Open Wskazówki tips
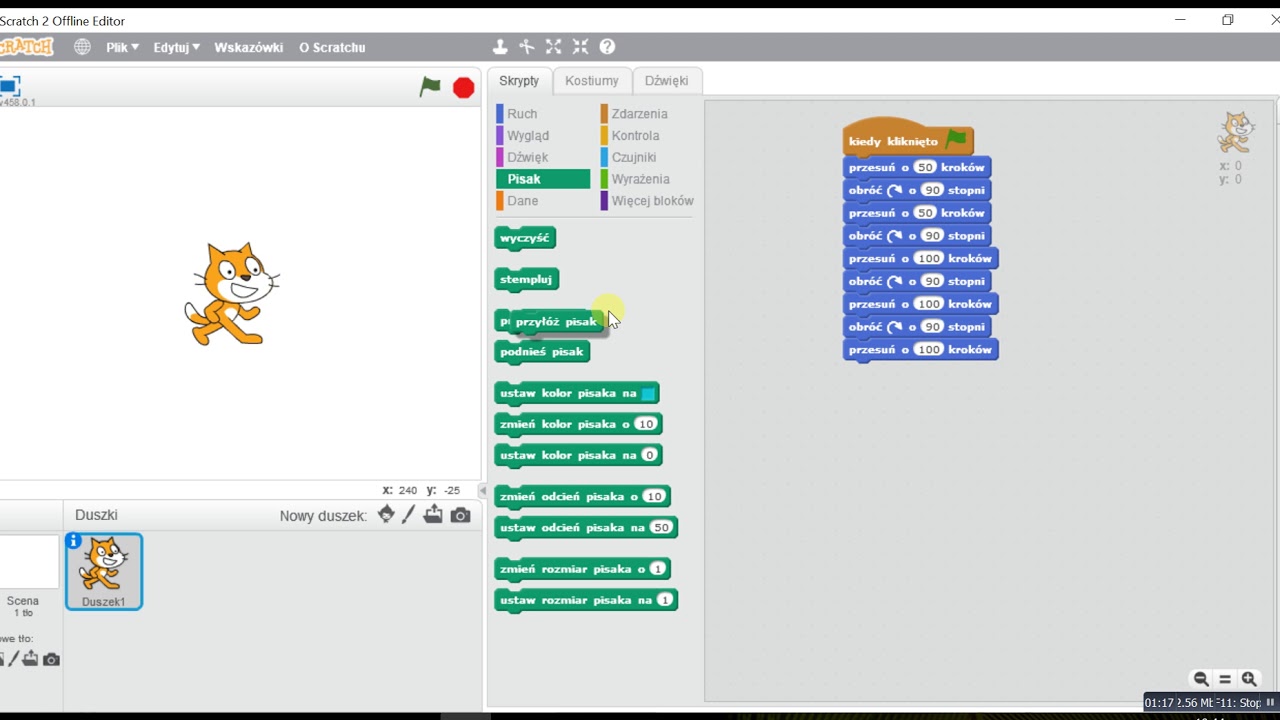Screen dimensions: 1280x720 click(x=248, y=47)
